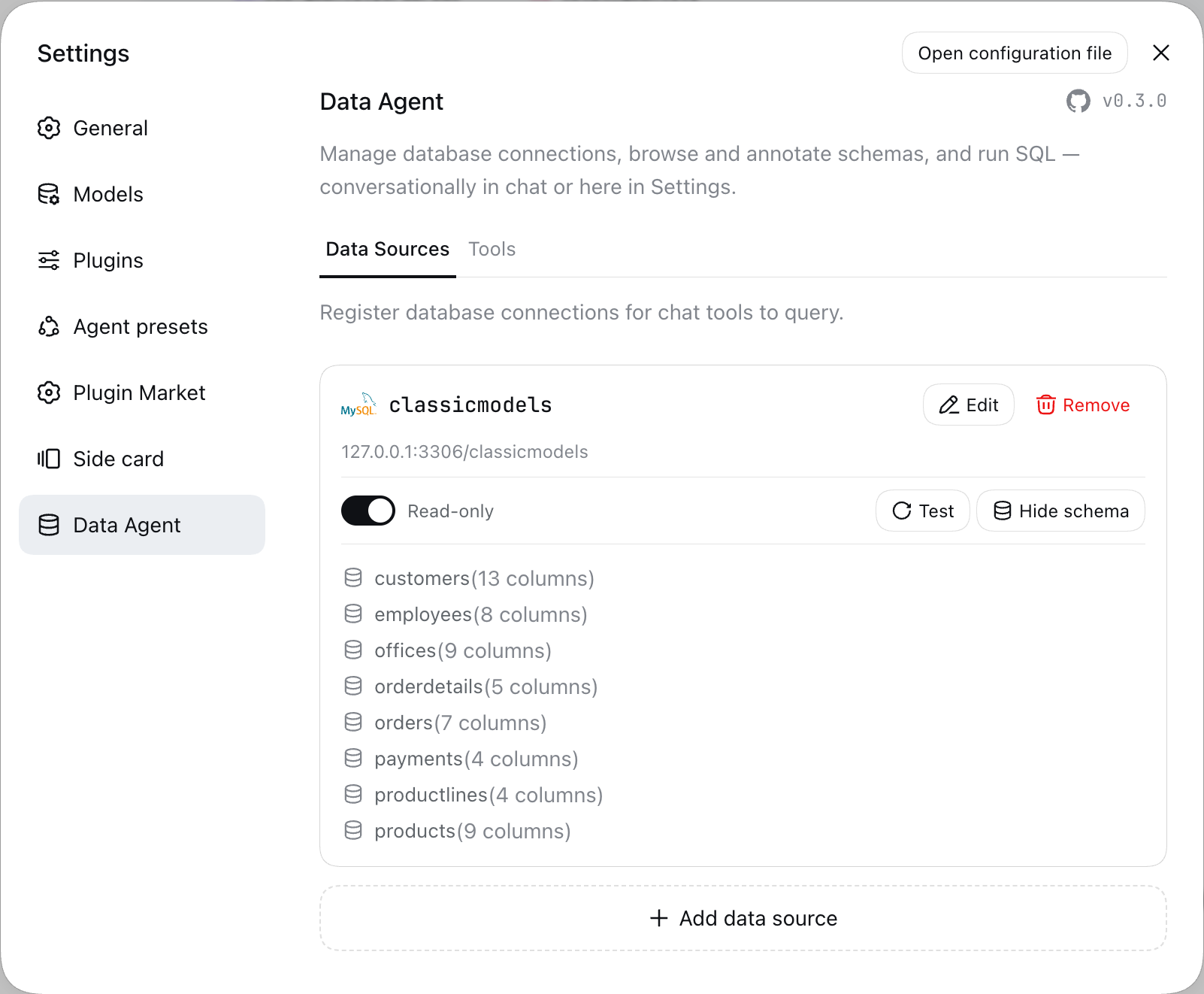Select the orders(7 columns) table
This screenshot has height=994, width=1204.
[x=461, y=723]
